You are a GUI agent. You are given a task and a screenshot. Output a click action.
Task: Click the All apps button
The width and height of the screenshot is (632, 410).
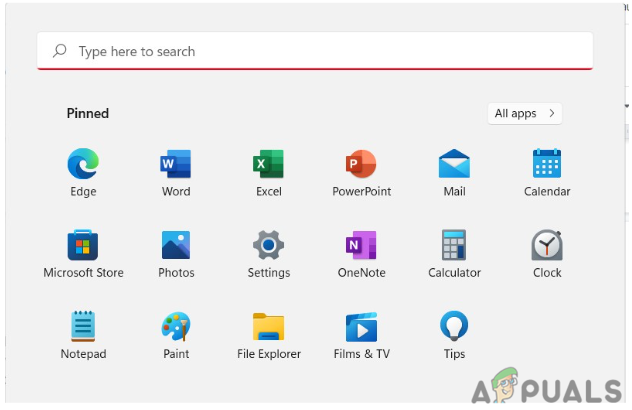(524, 113)
